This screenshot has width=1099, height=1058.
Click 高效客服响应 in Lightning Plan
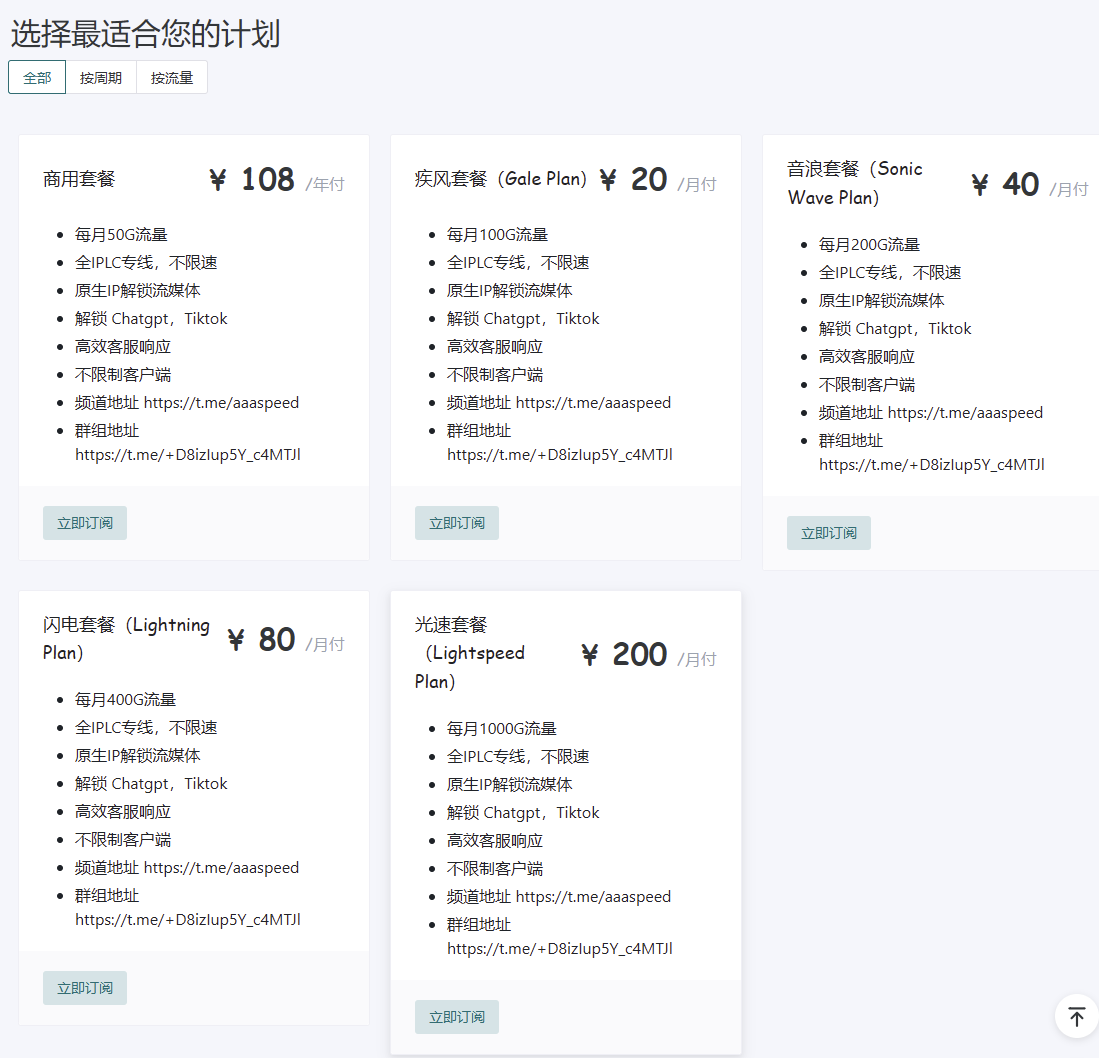(x=123, y=811)
